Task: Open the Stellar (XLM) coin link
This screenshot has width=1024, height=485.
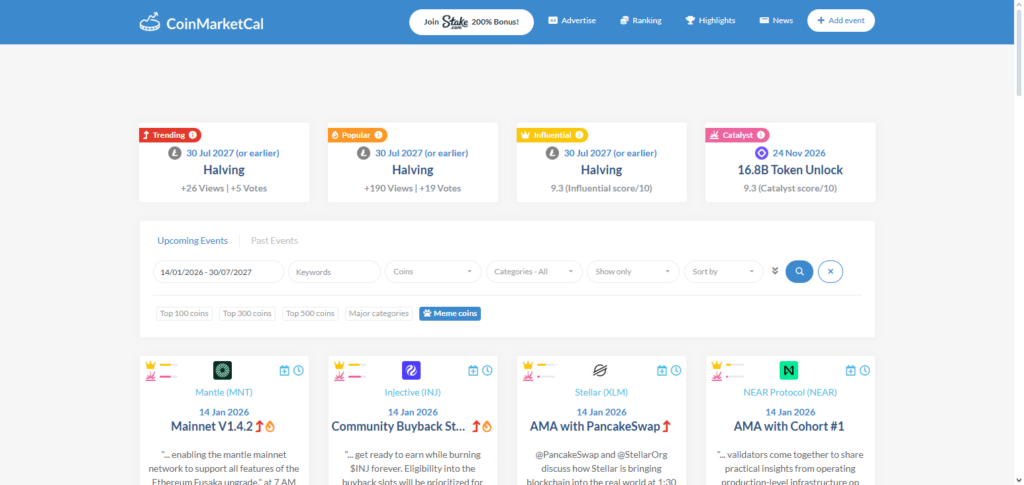Action: point(601,392)
